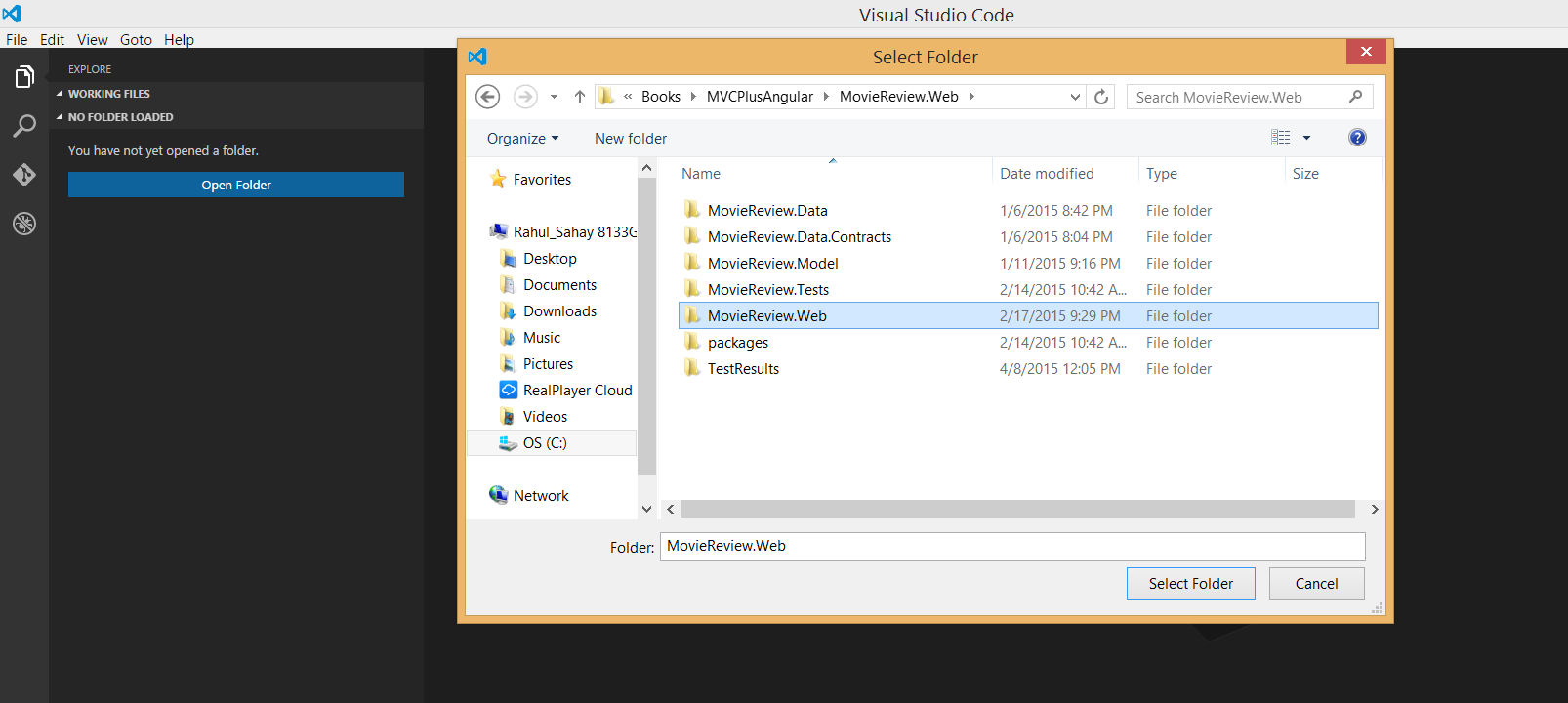
Task: Expand the chevron after Books in path
Action: coord(693,96)
